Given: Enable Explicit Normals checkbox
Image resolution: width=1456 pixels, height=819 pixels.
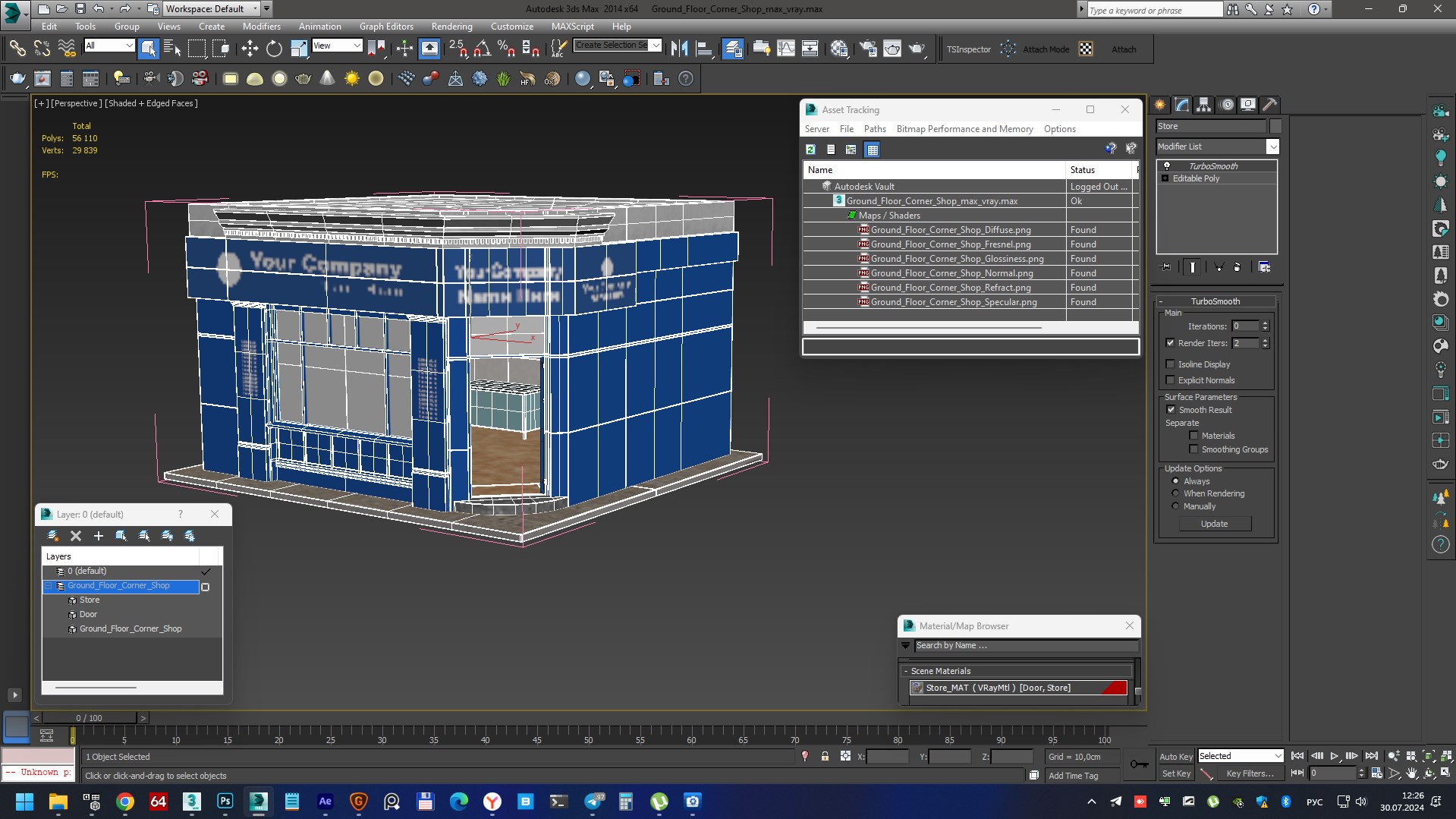Looking at the screenshot, I should pyautogui.click(x=1170, y=380).
